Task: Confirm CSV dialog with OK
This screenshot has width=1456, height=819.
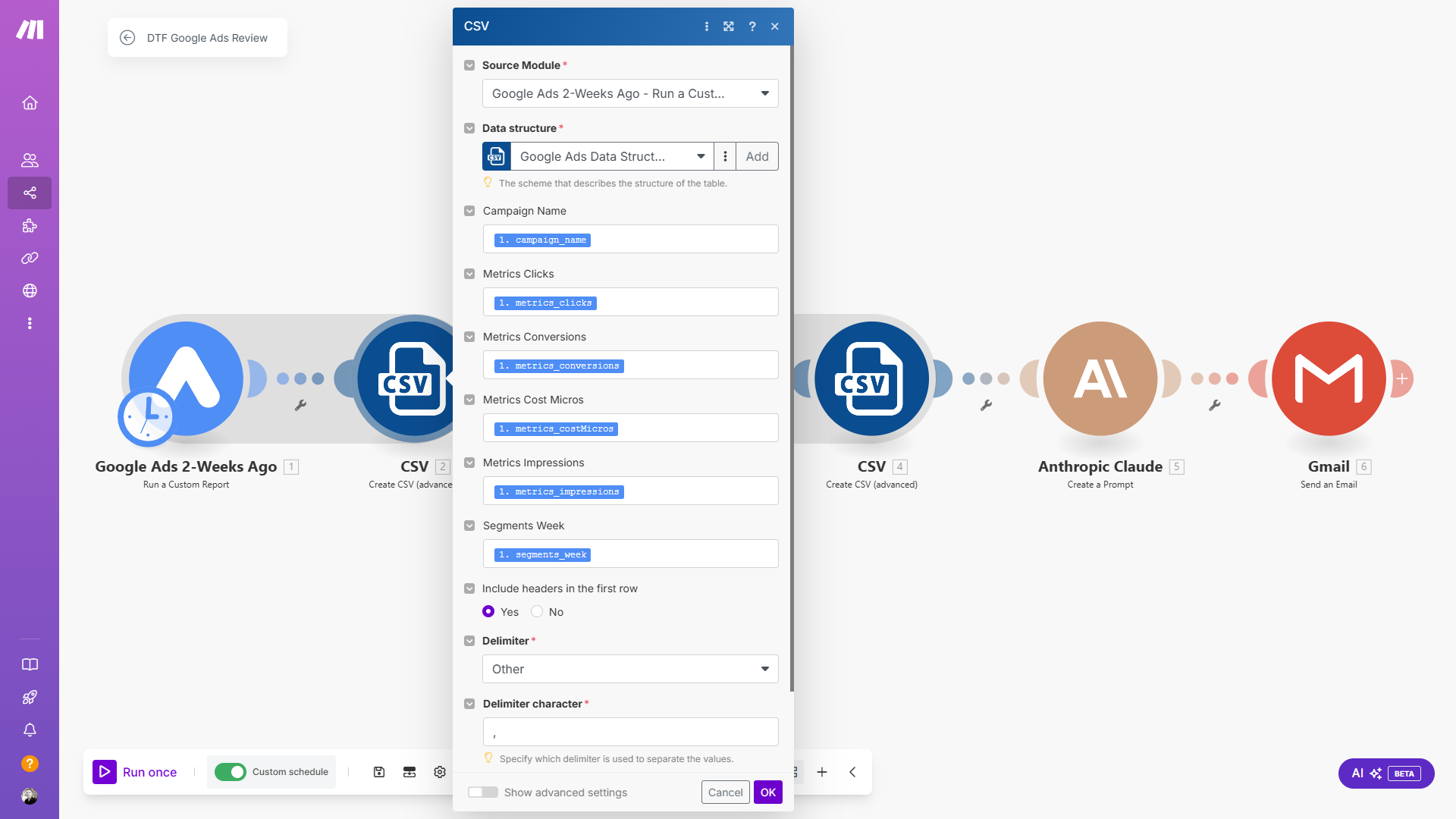Action: pos(768,792)
